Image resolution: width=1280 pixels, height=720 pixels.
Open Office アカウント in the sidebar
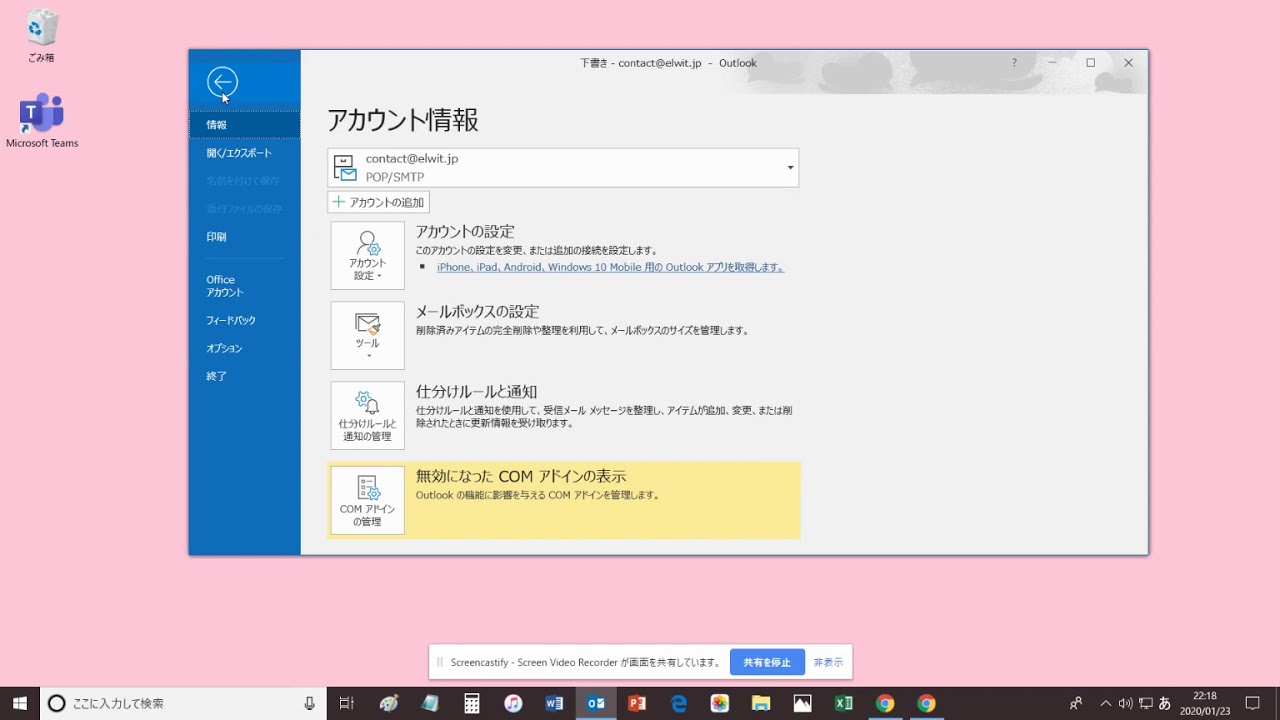click(x=244, y=286)
